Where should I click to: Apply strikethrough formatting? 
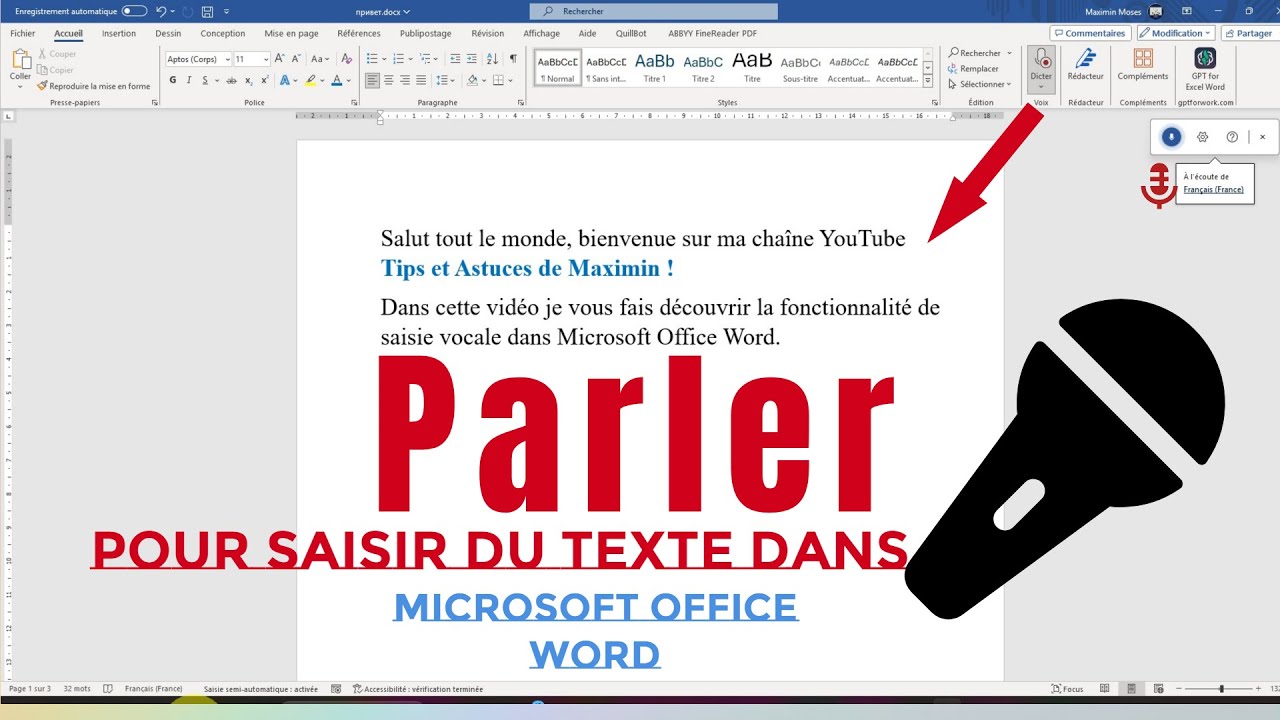click(x=231, y=80)
